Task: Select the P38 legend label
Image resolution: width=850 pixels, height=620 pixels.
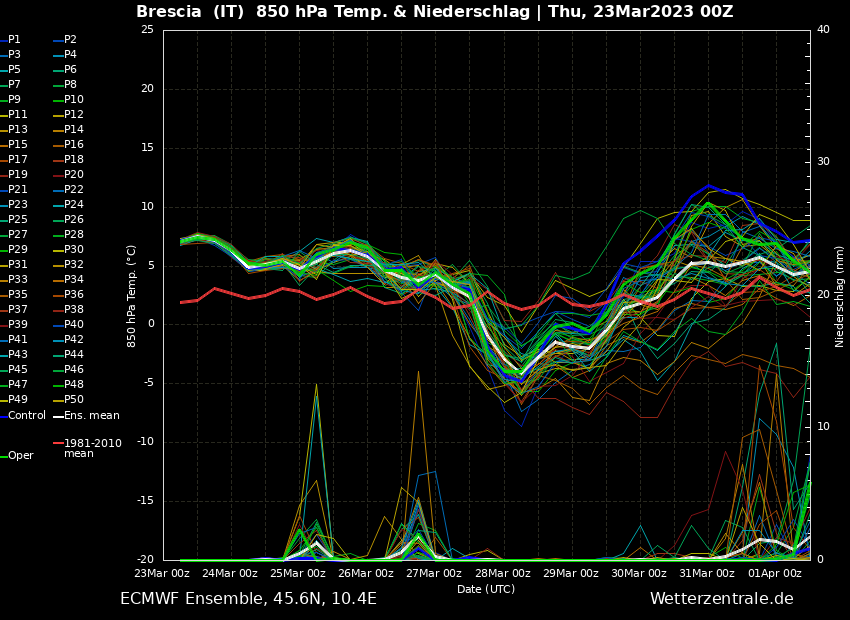Action: 74,309
